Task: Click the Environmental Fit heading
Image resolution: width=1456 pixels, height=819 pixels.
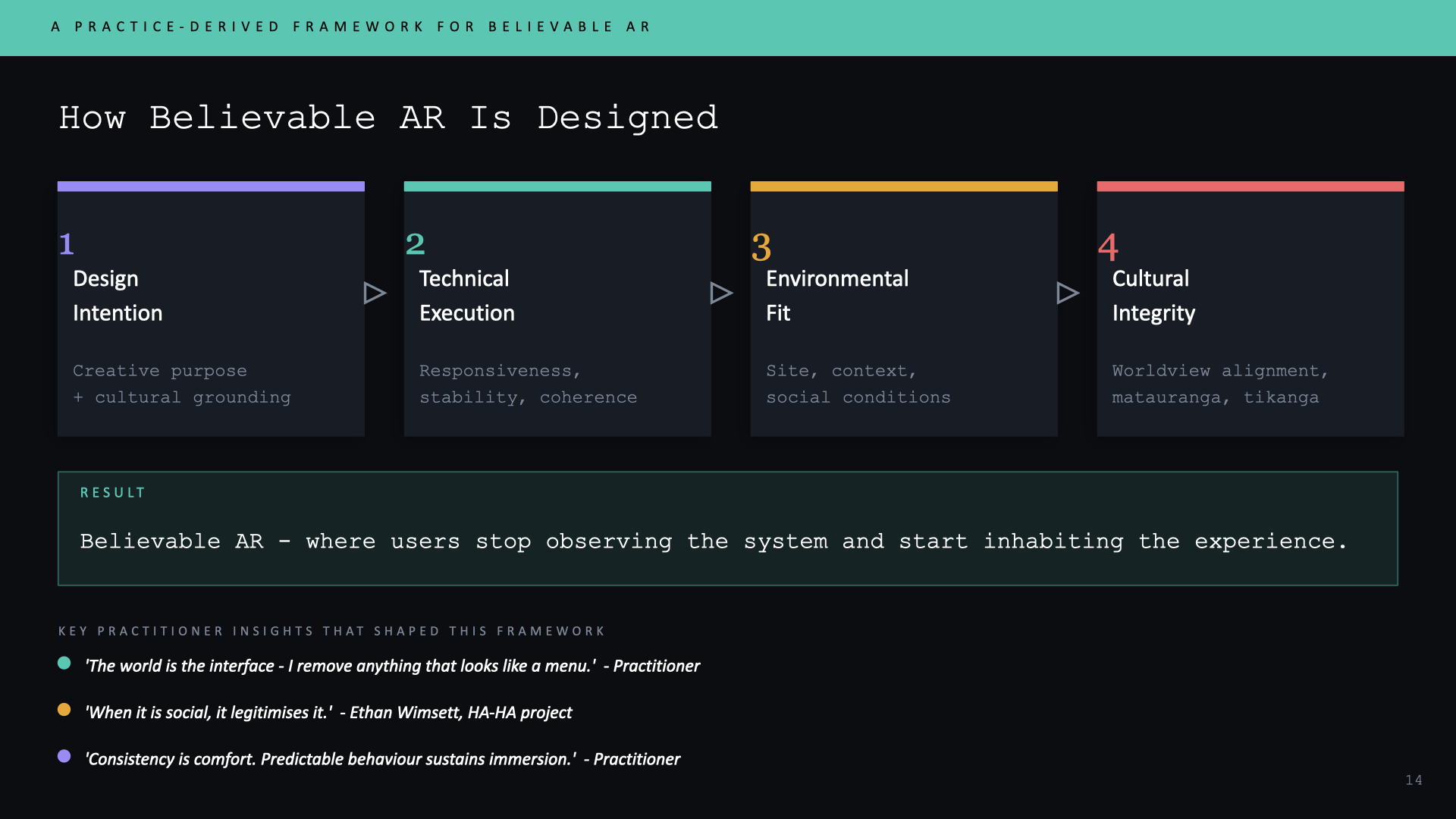Action: pyautogui.click(x=836, y=296)
